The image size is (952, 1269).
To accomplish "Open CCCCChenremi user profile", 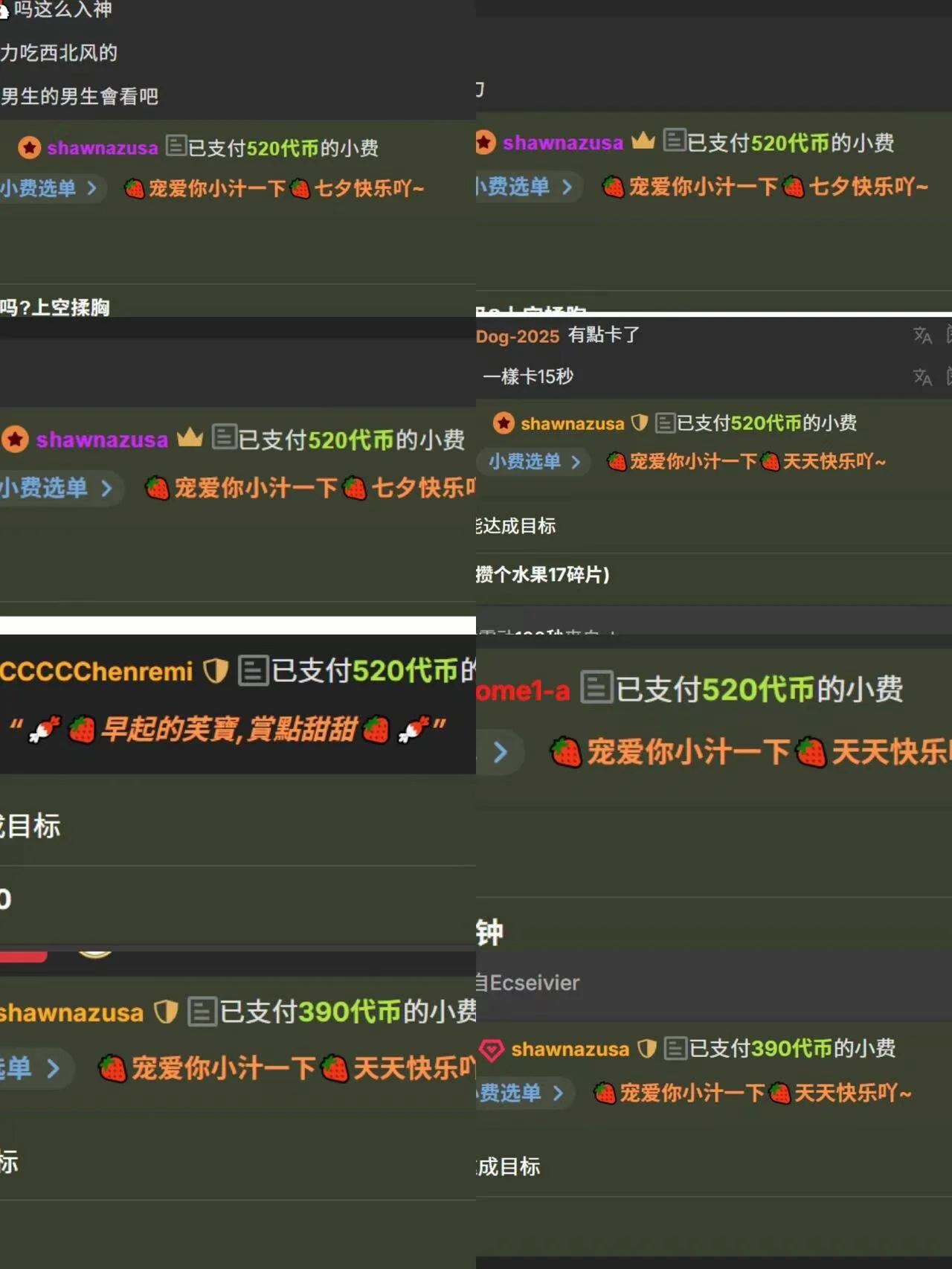I will click(x=97, y=672).
